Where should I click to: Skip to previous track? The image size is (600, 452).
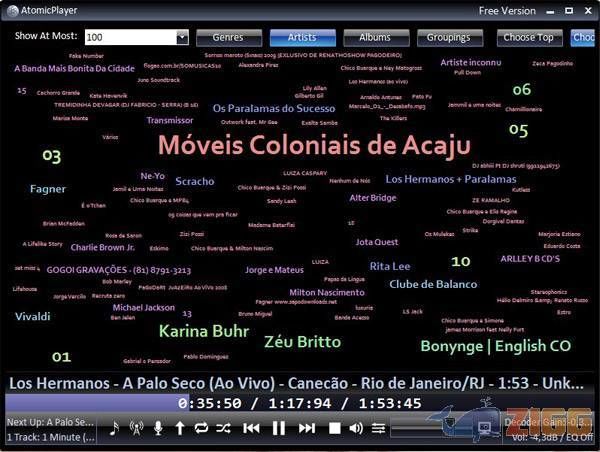tap(251, 428)
